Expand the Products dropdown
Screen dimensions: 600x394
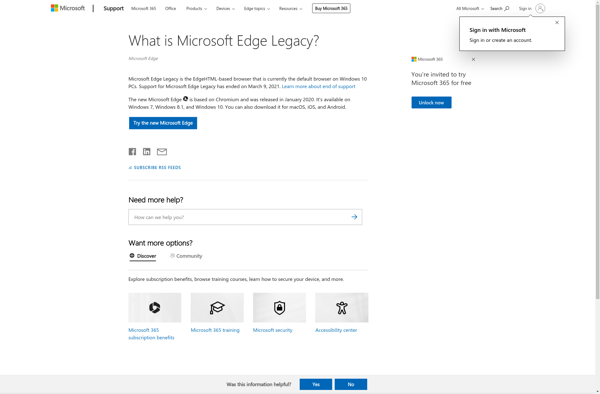(x=196, y=8)
